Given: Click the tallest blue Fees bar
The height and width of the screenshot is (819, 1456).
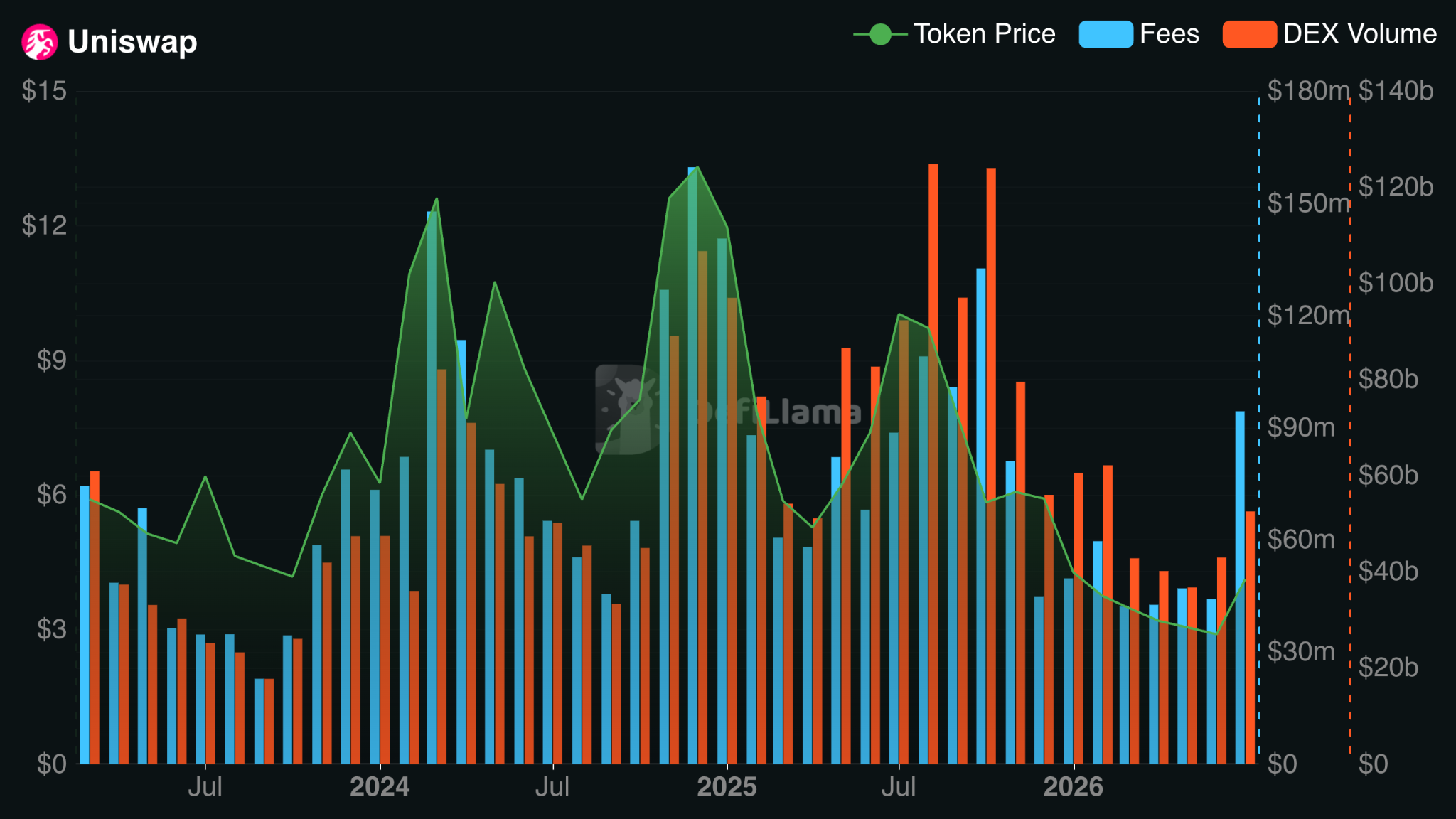Looking at the screenshot, I should pyautogui.click(x=692, y=466).
